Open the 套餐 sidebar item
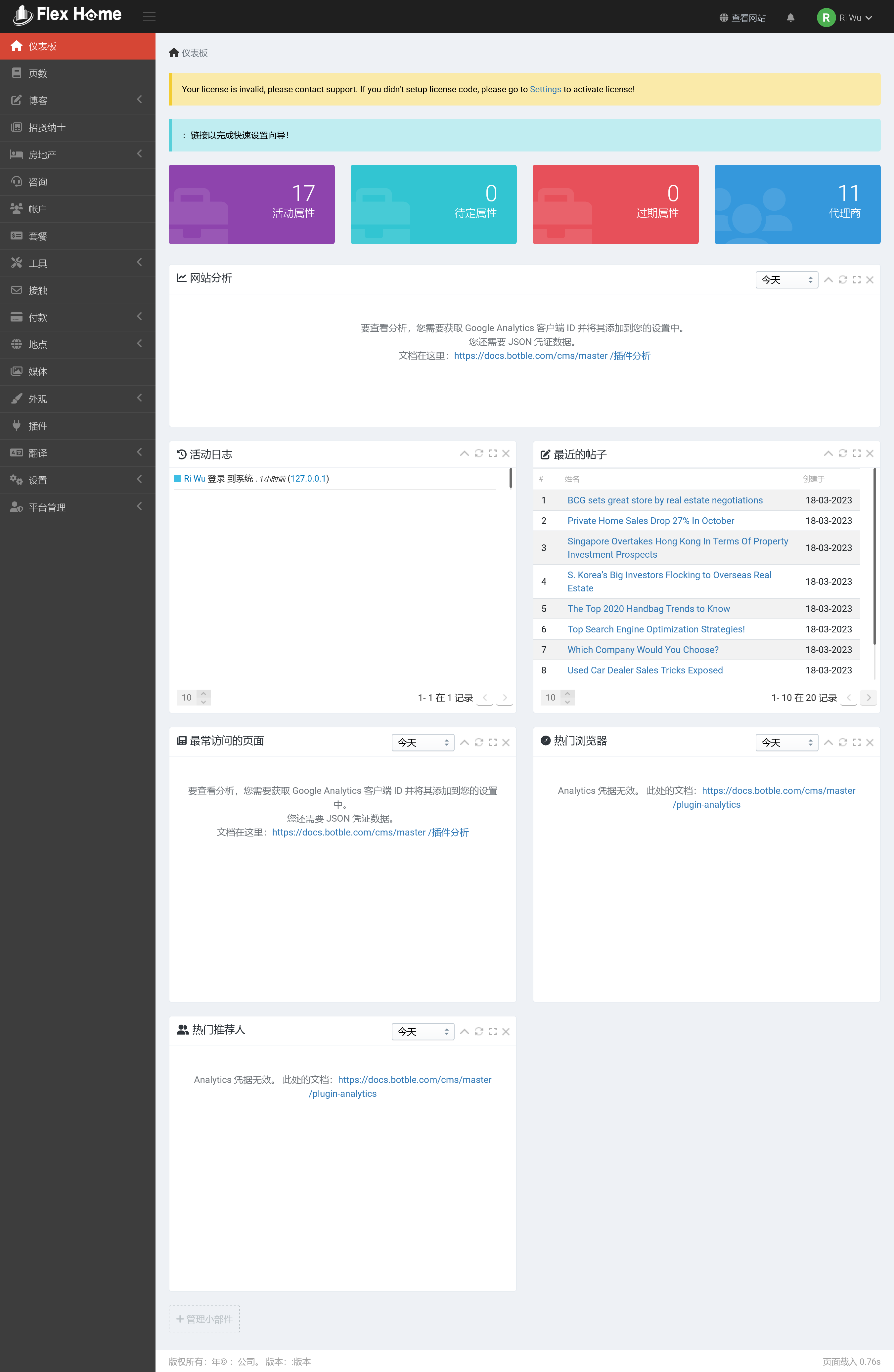This screenshot has height=1372, width=894. click(78, 236)
